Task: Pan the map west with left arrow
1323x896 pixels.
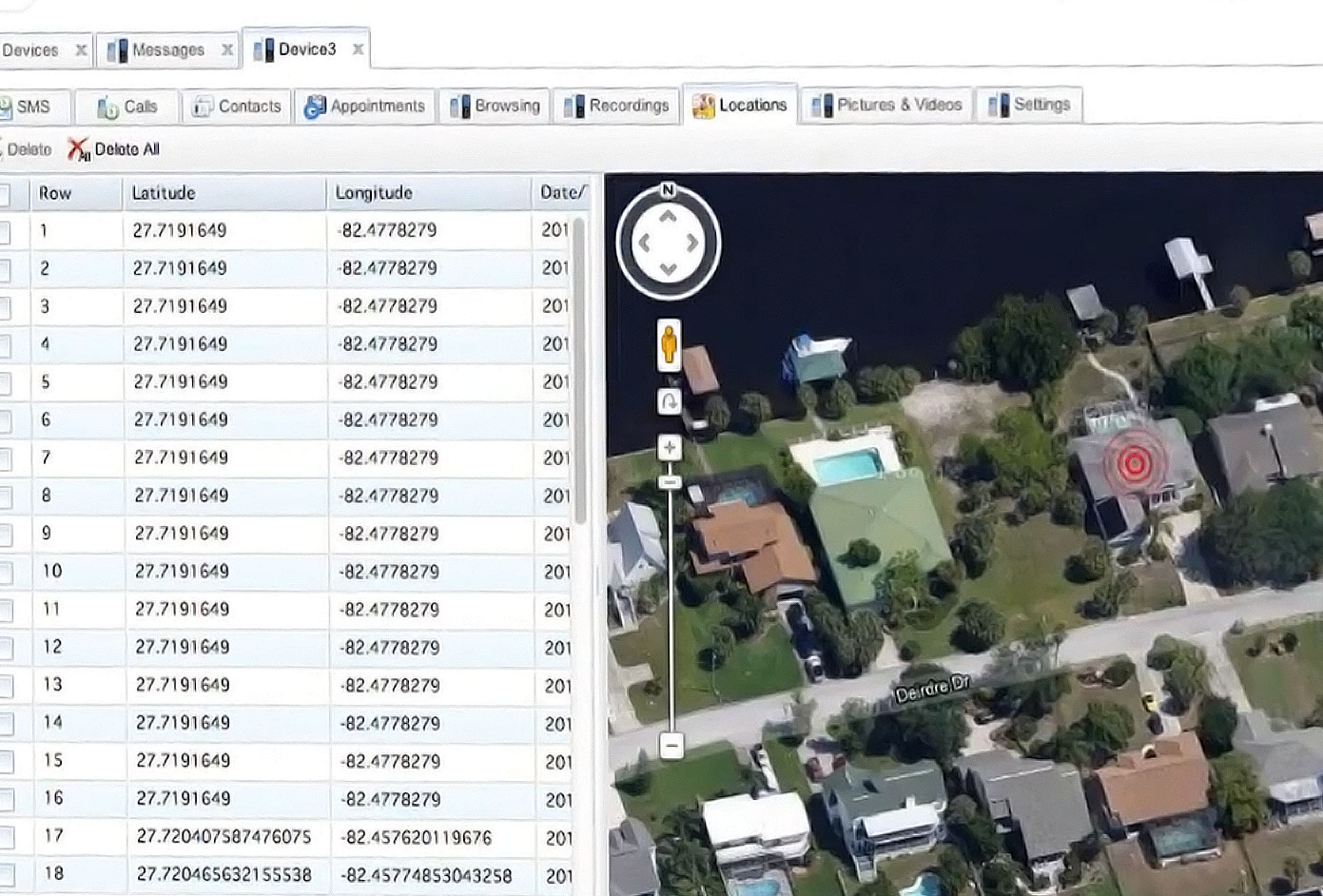Action: (x=644, y=243)
